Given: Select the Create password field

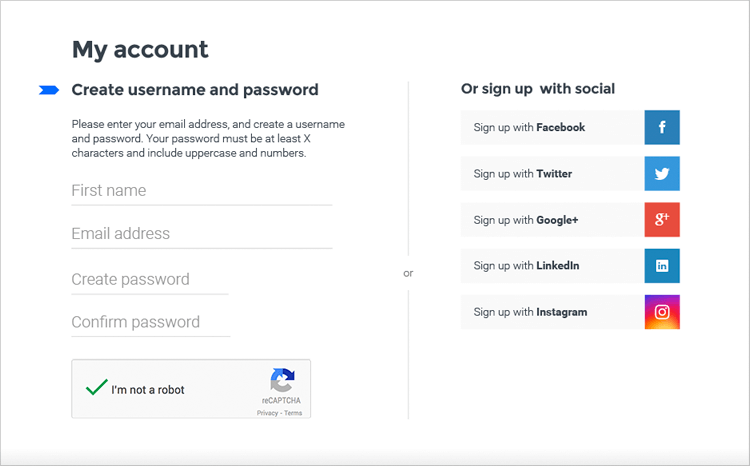Looking at the screenshot, I should point(150,280).
